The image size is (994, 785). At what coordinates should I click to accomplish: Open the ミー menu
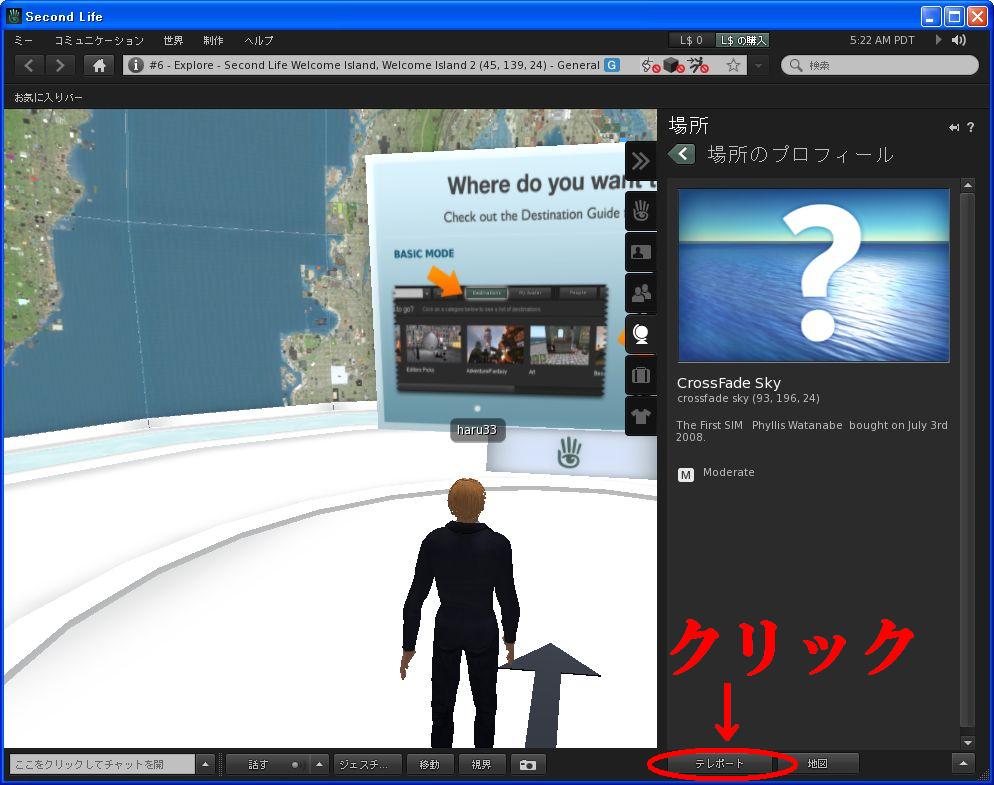tap(23, 41)
